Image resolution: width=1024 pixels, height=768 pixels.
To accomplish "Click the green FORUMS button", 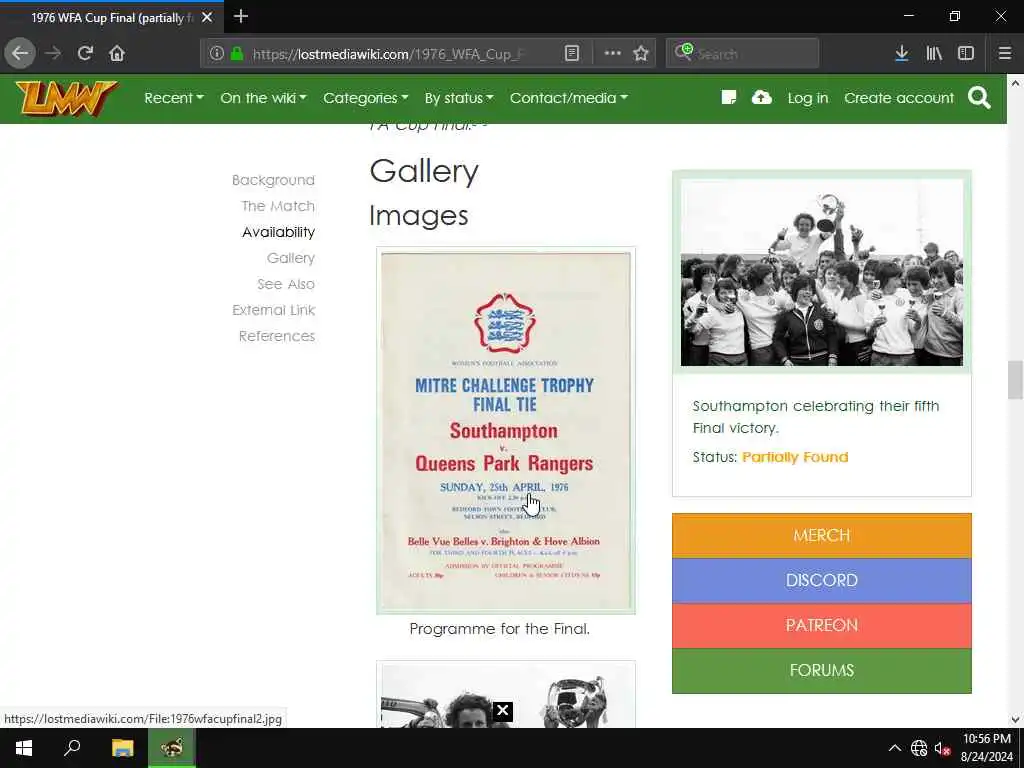I will tap(822, 671).
